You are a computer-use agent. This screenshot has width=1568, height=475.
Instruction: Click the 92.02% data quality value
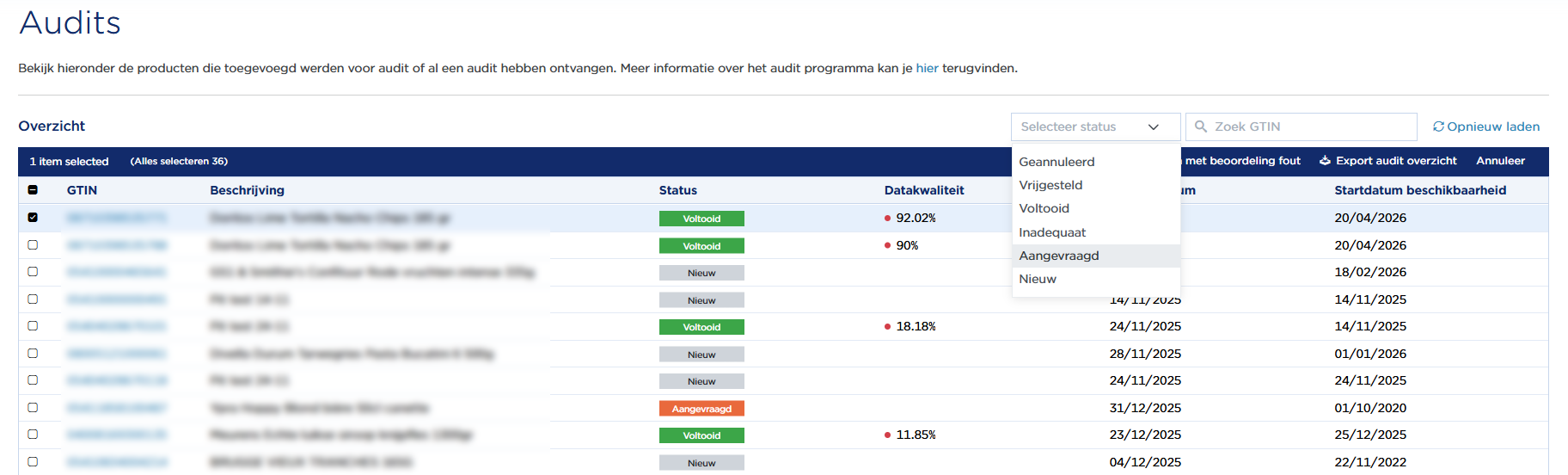point(916,218)
